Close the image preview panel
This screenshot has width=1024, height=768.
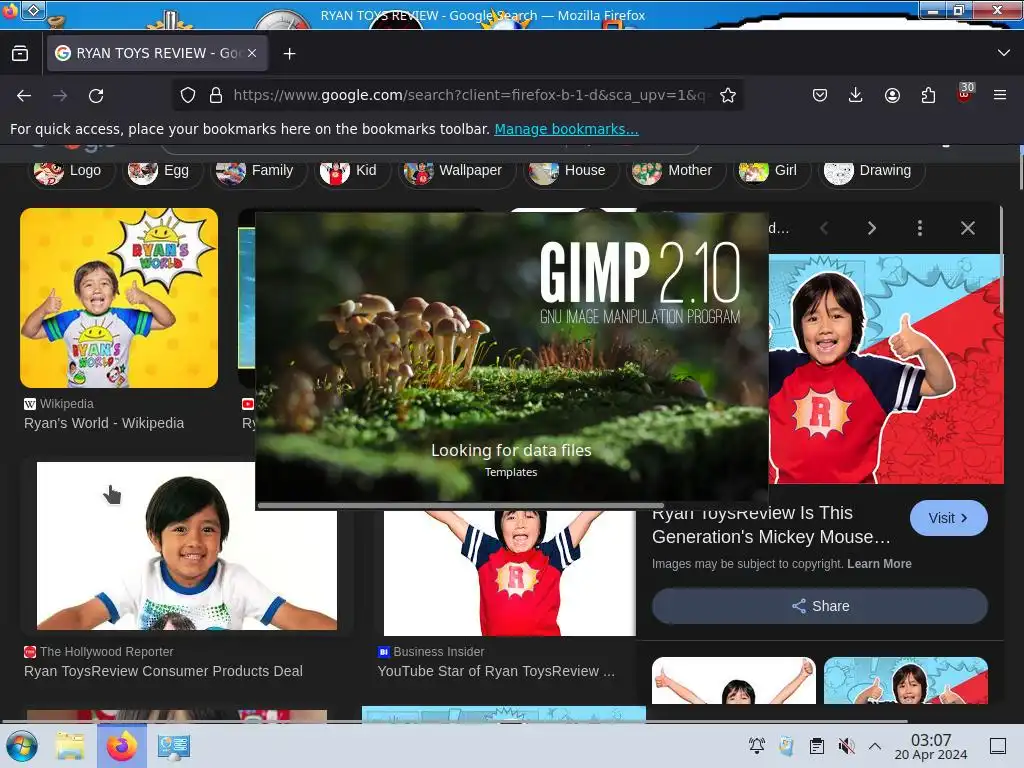(x=968, y=228)
